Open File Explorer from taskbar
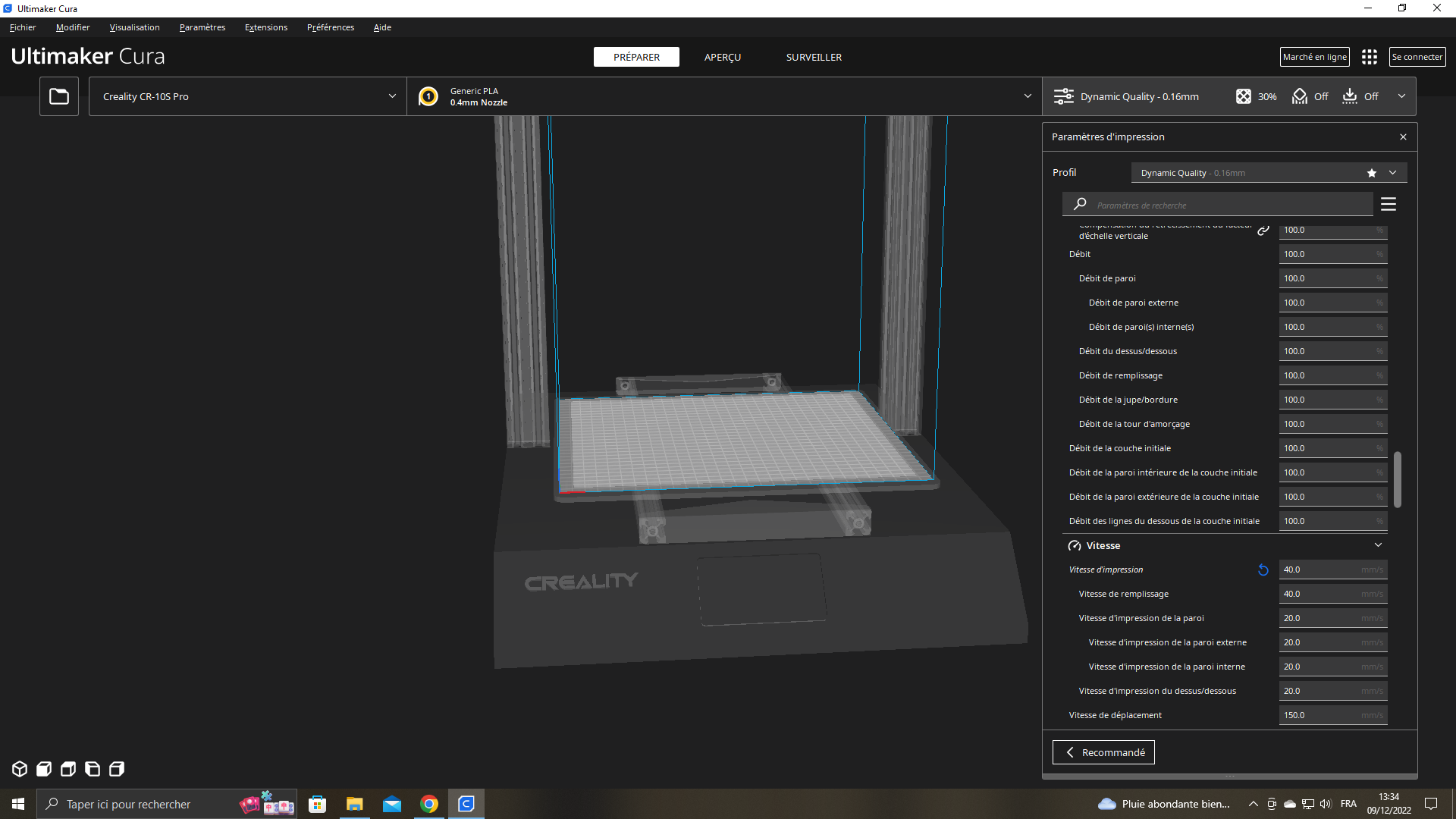The image size is (1456, 819). tap(354, 804)
